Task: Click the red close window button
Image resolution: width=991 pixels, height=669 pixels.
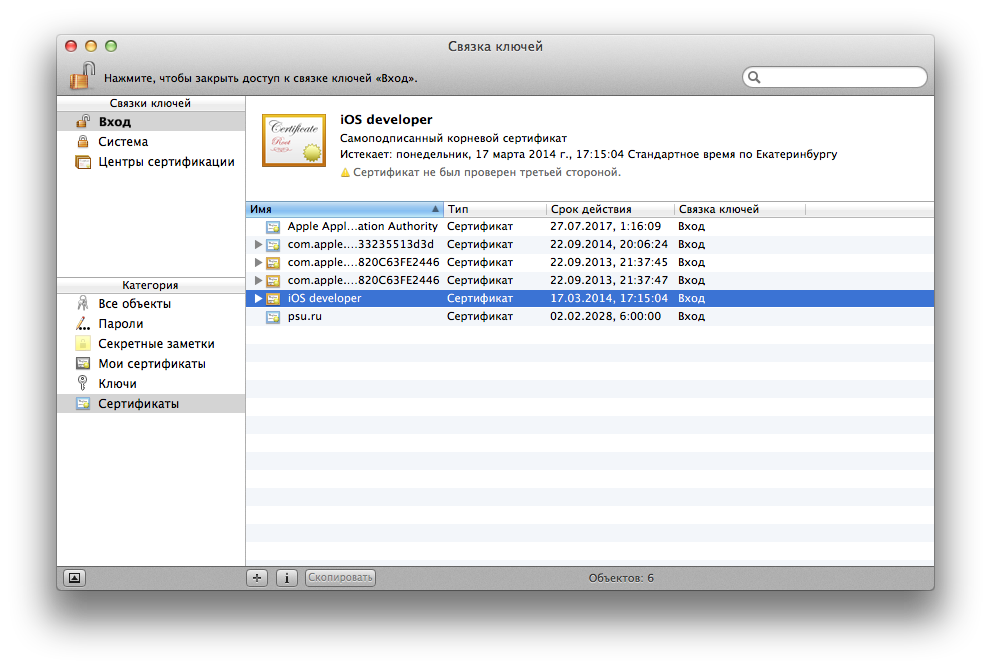Action: pyautogui.click(x=71, y=46)
